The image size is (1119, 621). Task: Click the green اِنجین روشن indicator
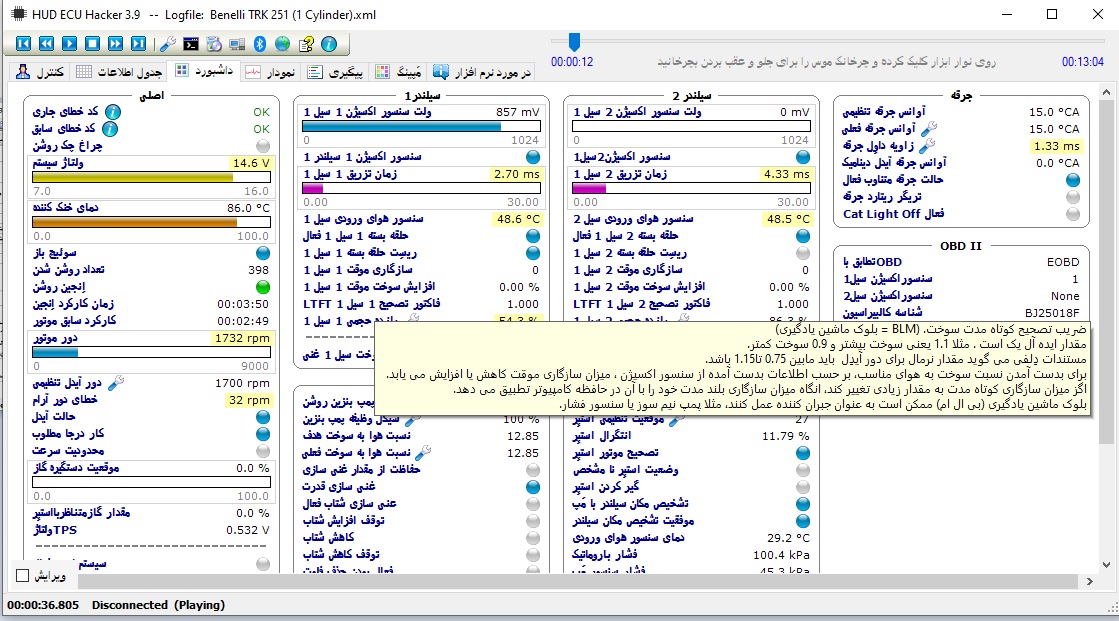click(x=263, y=287)
